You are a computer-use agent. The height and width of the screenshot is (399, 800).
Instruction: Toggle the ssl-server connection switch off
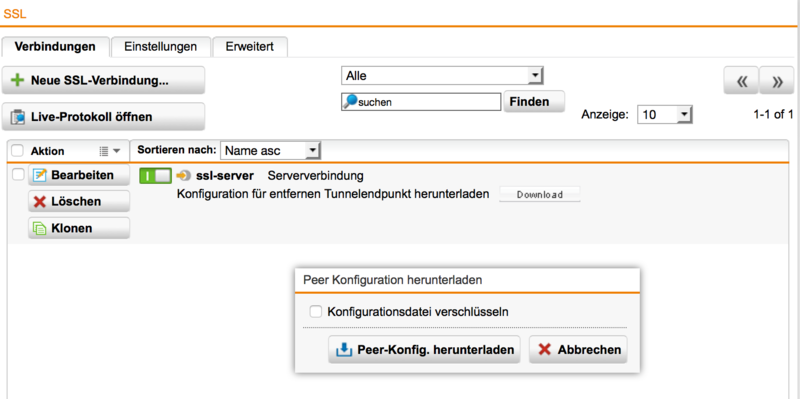pos(155,176)
